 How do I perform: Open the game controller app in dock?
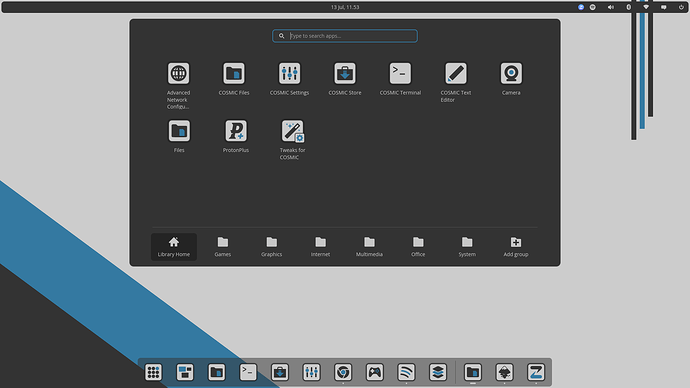click(374, 372)
